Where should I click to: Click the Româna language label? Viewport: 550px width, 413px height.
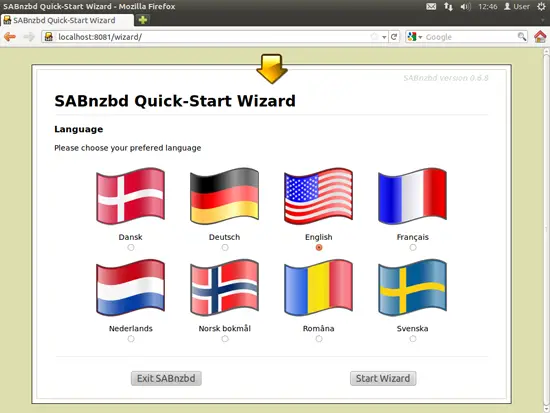coord(318,328)
